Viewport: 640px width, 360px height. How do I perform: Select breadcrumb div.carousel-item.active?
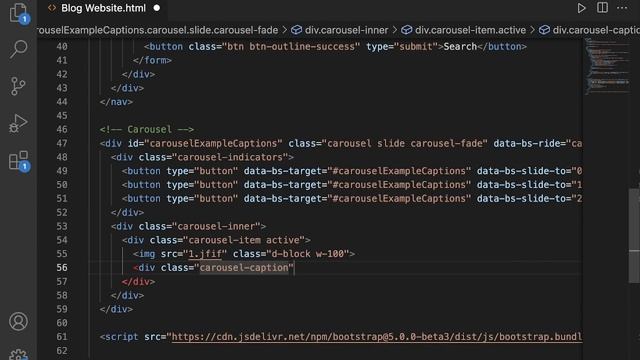pos(470,30)
